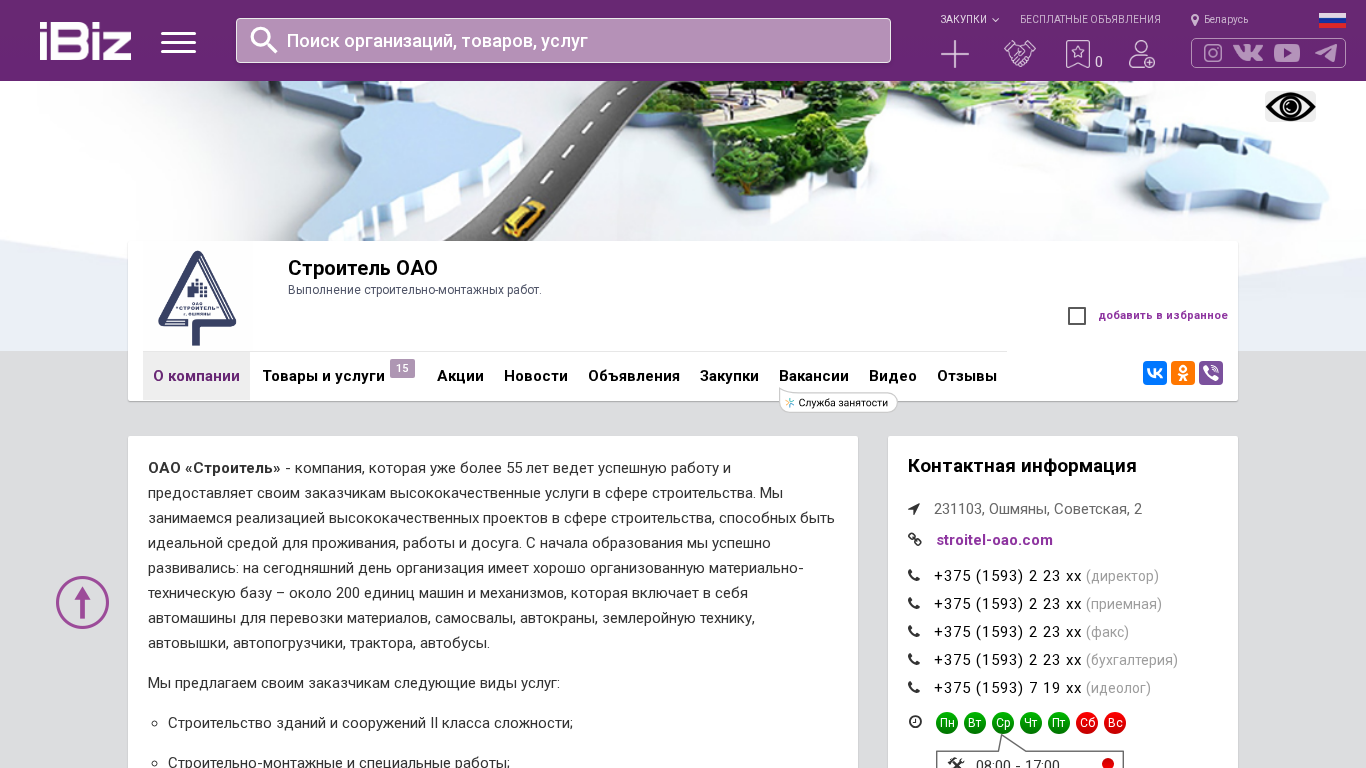Click the address location arrow icon
This screenshot has height=768, width=1366.
click(x=914, y=509)
